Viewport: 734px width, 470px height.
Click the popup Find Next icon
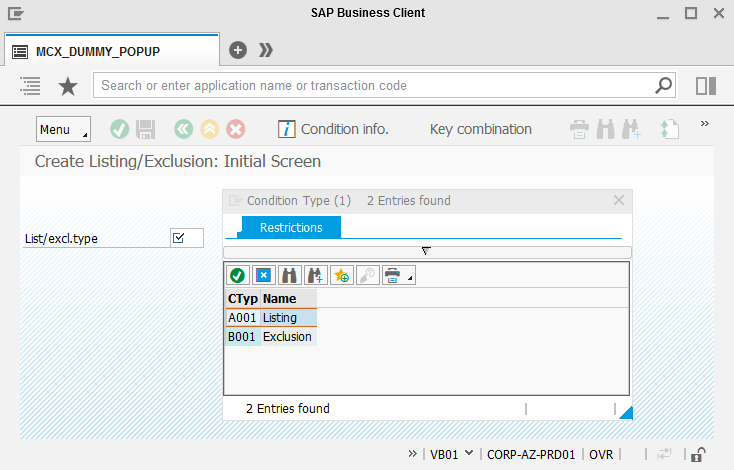(x=316, y=275)
